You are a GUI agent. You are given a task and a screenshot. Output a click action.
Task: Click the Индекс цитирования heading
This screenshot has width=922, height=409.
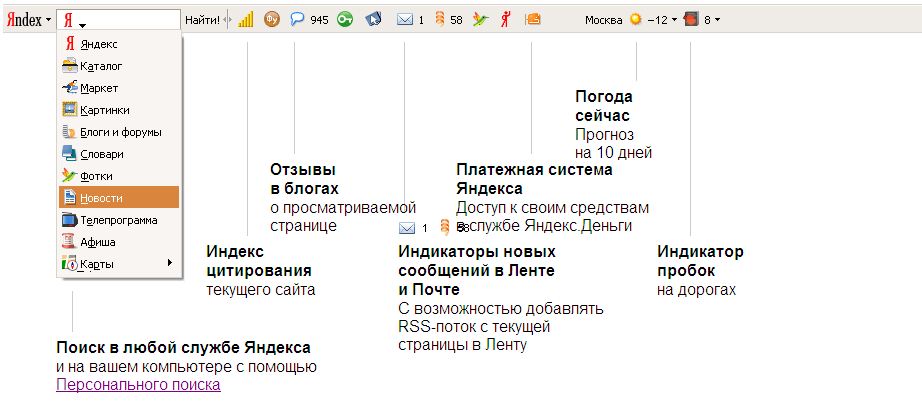click(x=259, y=262)
